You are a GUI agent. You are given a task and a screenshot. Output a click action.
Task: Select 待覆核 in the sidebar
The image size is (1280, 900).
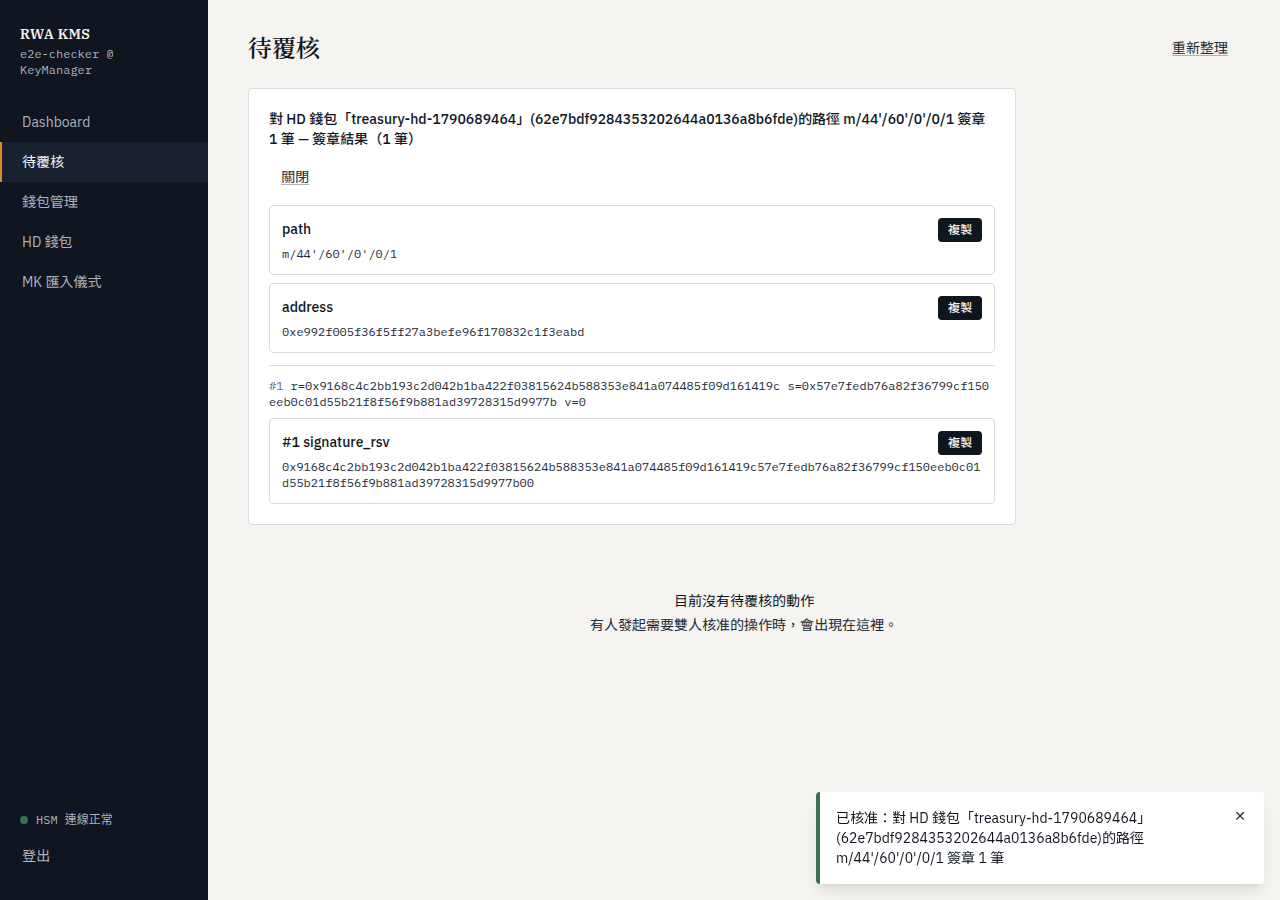104,162
